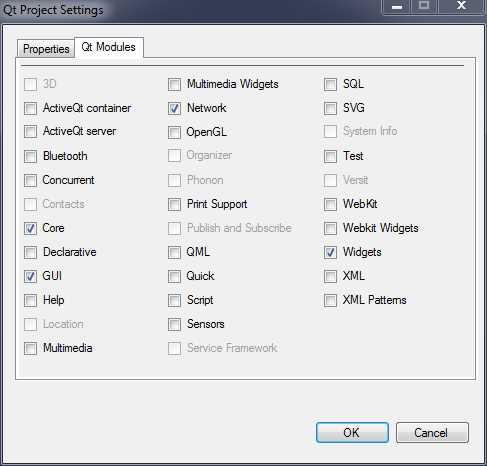This screenshot has width=487, height=466.
Task: Select the Qt Modules tab
Action: coord(109,47)
